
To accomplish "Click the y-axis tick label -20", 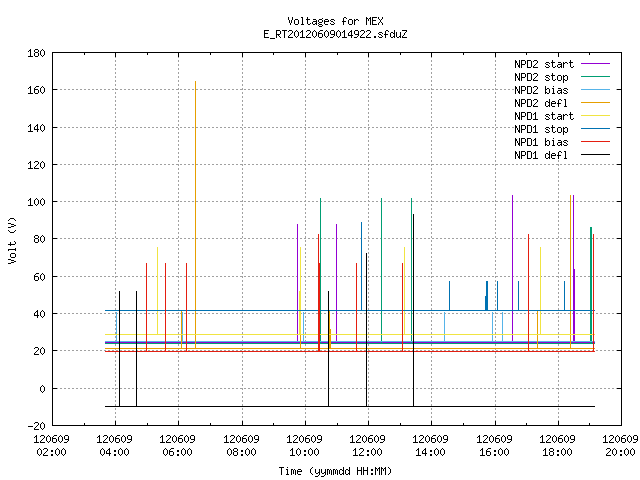I will click(x=36, y=426).
